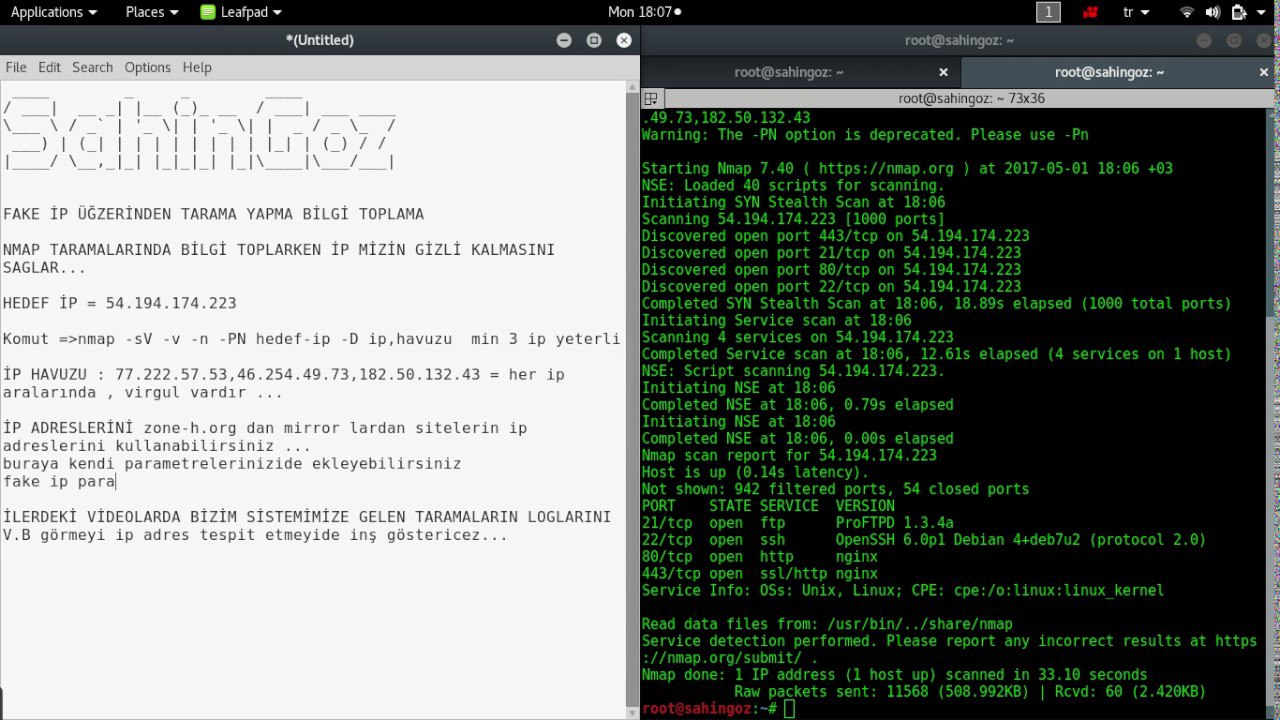Click the Leafpad title bar '*(Untitled)'
Image resolution: width=1280 pixels, height=720 pixels.
coord(319,40)
